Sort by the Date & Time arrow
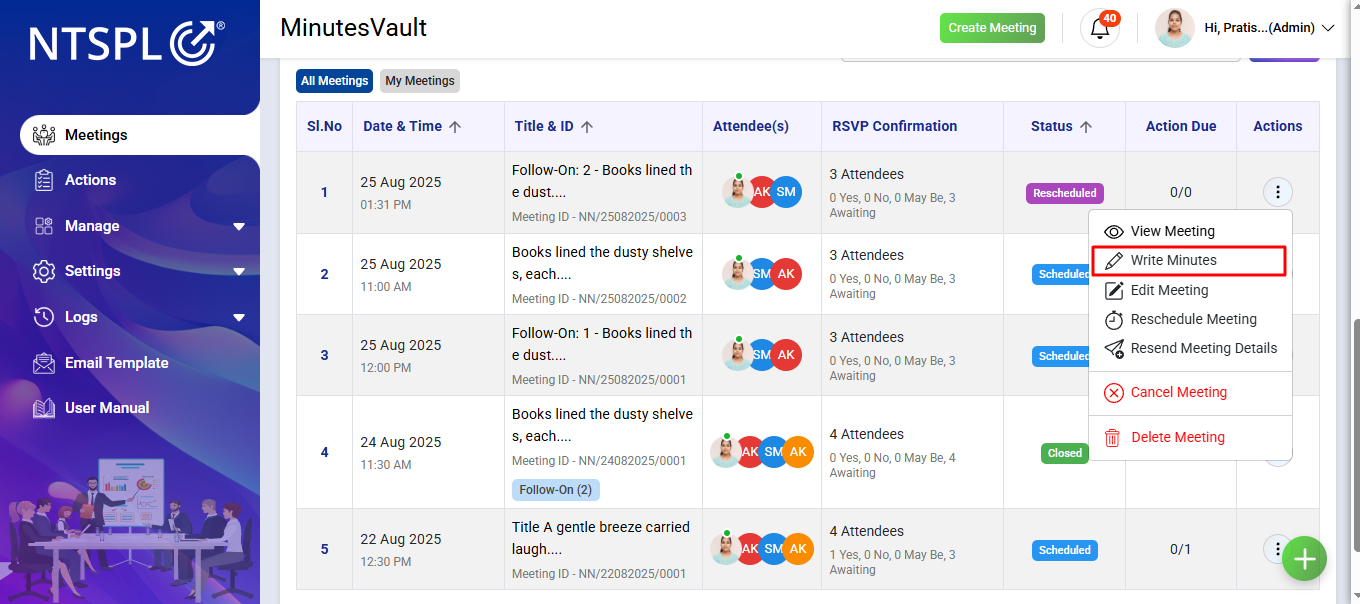 (455, 127)
